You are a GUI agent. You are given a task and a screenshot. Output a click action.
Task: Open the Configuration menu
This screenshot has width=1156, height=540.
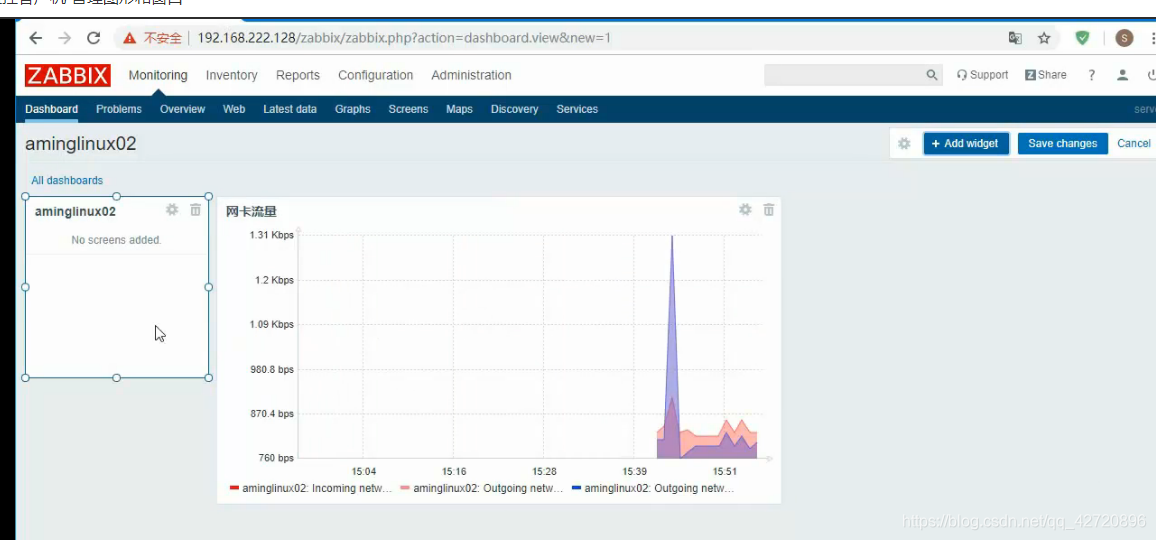pos(375,75)
